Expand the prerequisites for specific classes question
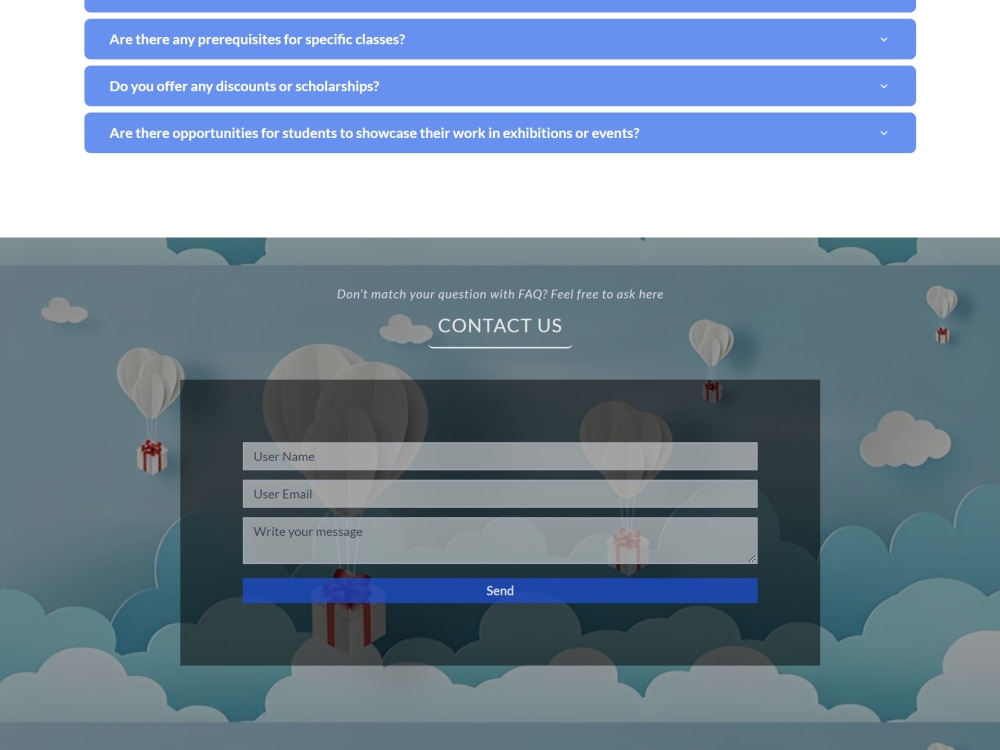 coord(500,39)
